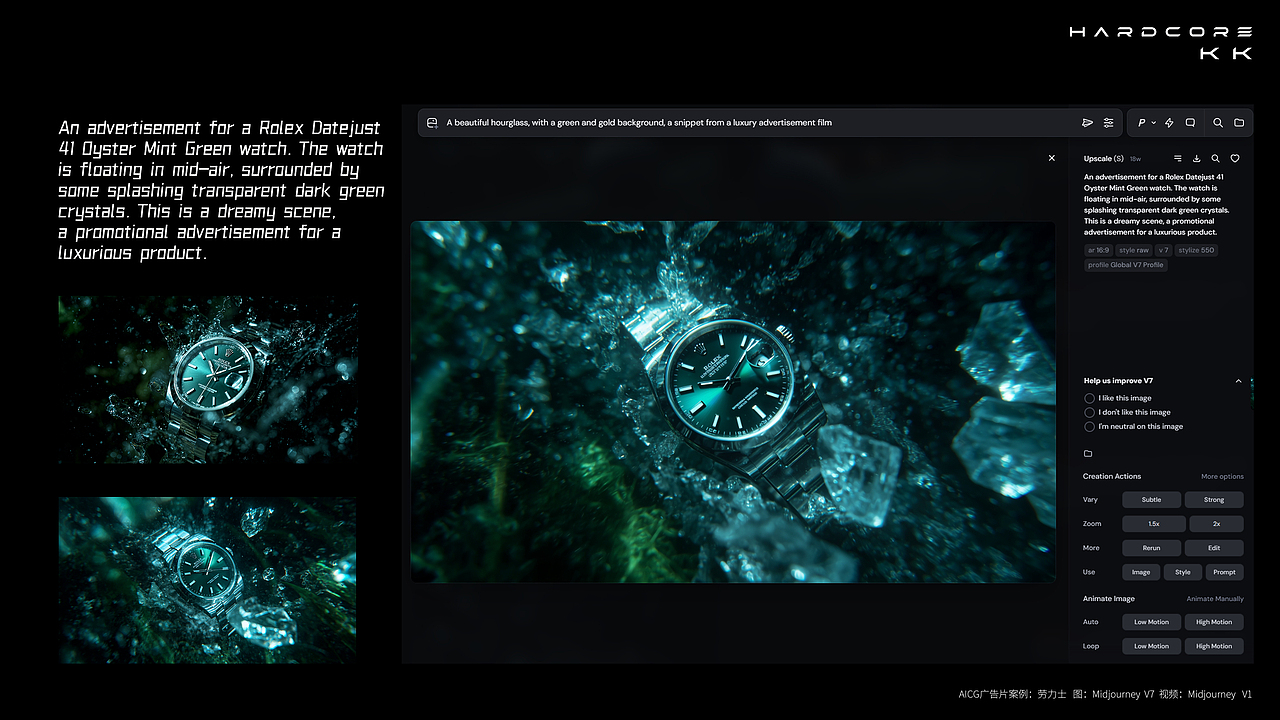Click the Auto Low Motion button
1280x720 pixels.
(1152, 622)
